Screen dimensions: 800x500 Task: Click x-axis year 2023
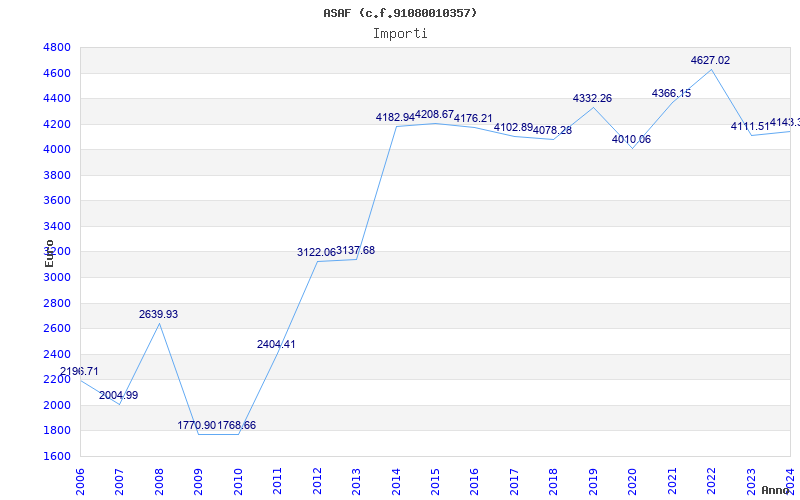pos(751,482)
